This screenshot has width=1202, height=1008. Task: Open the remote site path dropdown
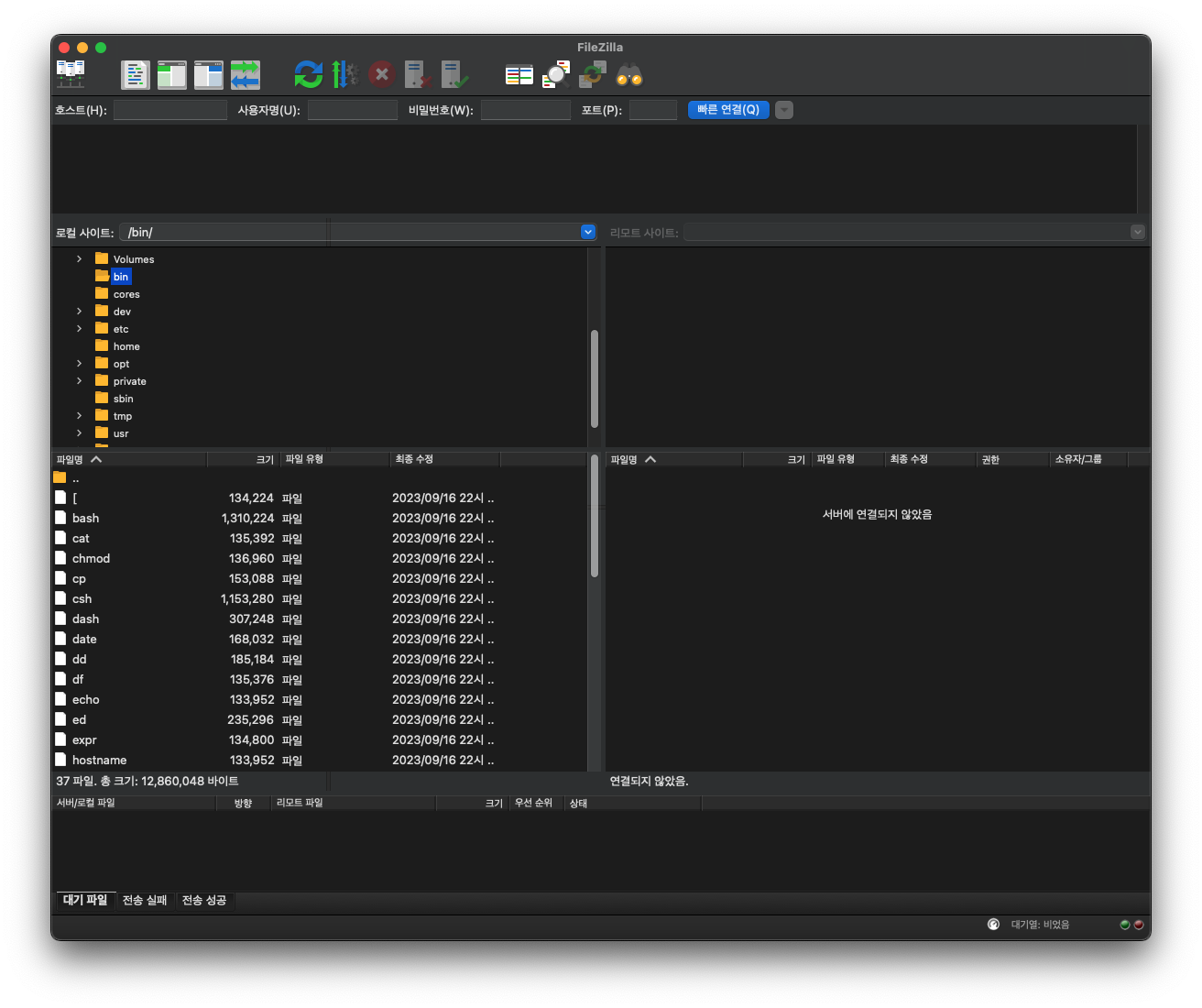click(x=1138, y=232)
